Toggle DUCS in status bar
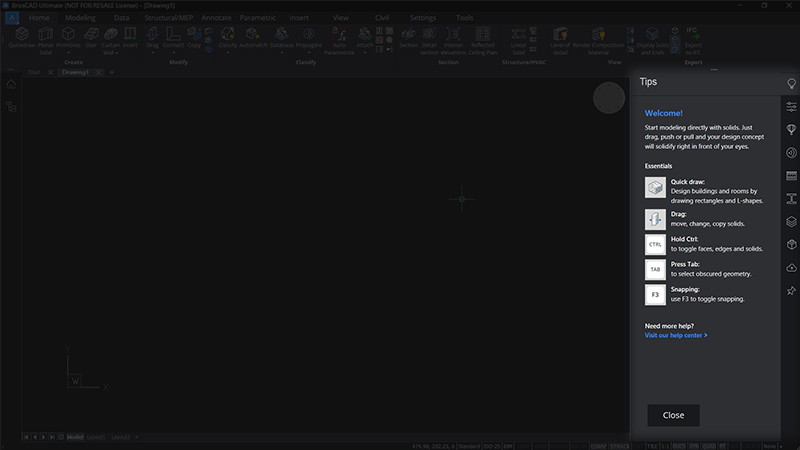Screen dimensions: 800x450 [x=679, y=446]
